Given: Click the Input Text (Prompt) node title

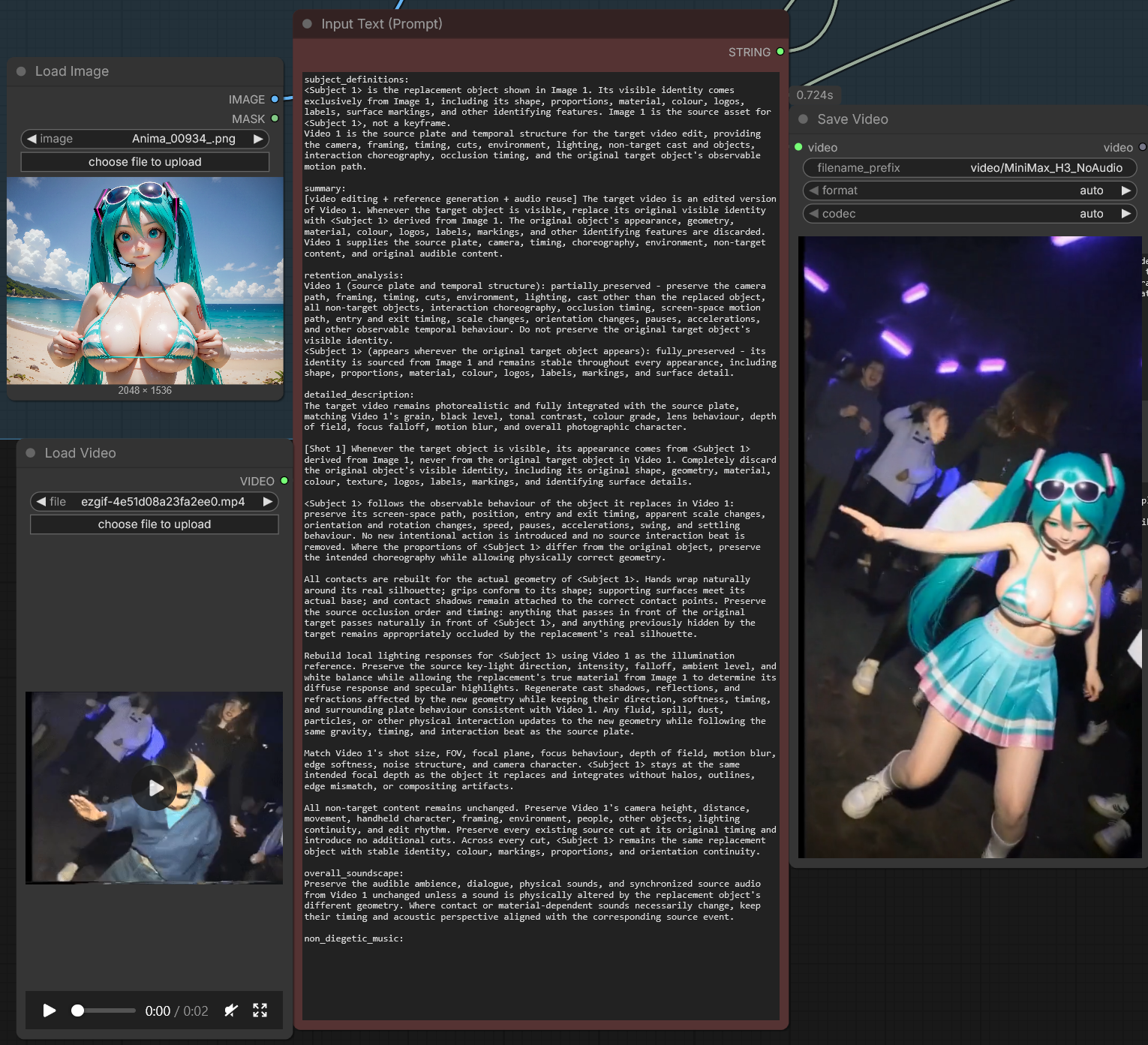Looking at the screenshot, I should point(382,24).
